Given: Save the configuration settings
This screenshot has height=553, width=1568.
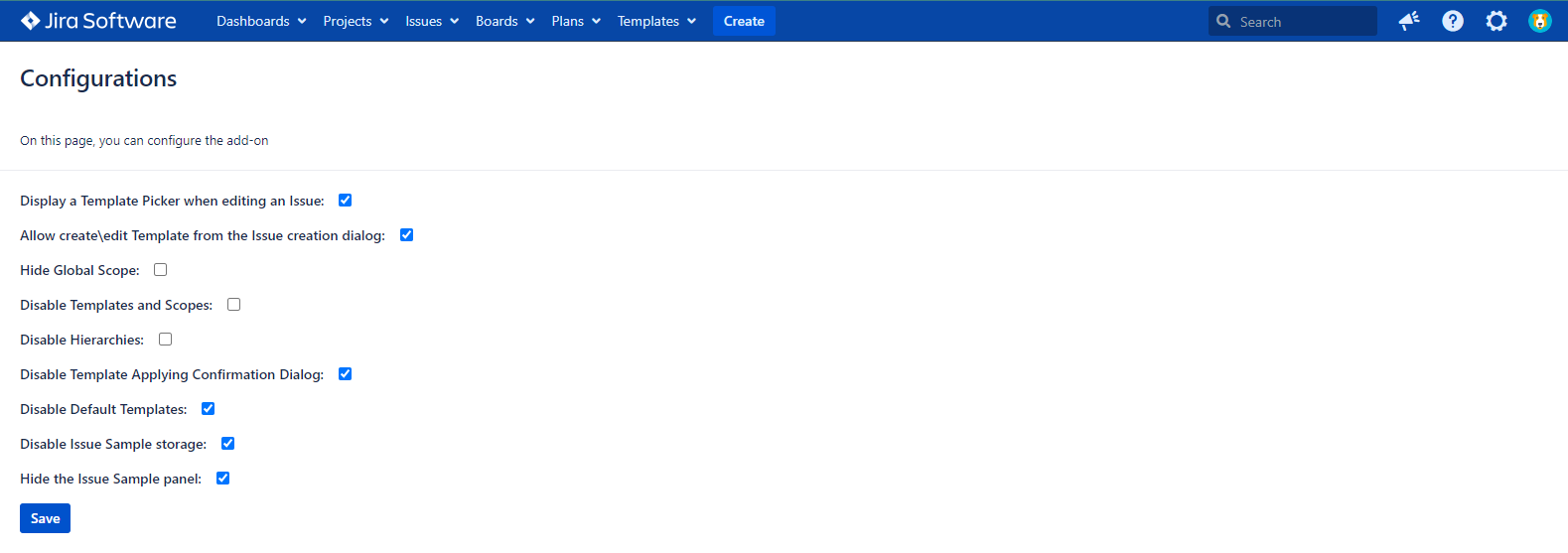Looking at the screenshot, I should pyautogui.click(x=45, y=518).
